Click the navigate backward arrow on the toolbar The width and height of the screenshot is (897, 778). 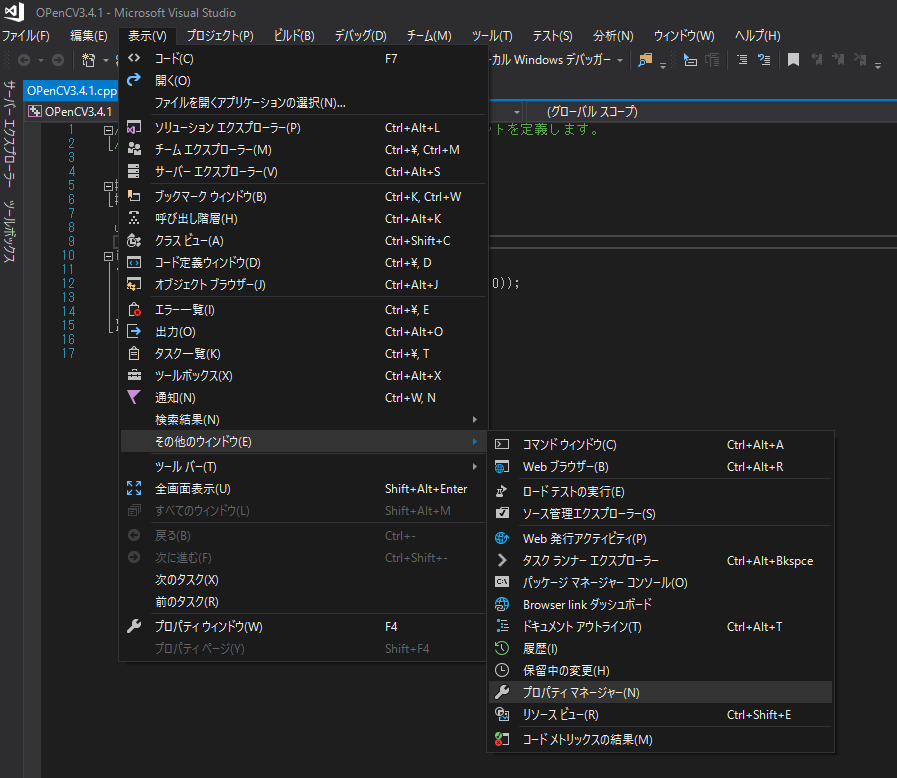(x=23, y=61)
